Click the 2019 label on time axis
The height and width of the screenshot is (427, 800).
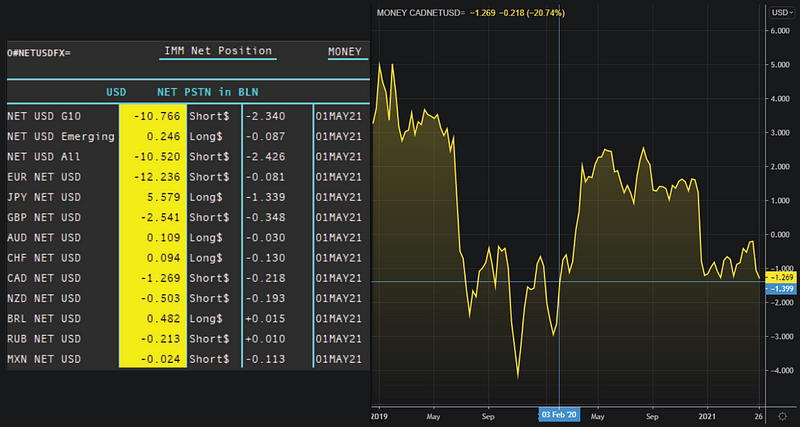click(380, 415)
